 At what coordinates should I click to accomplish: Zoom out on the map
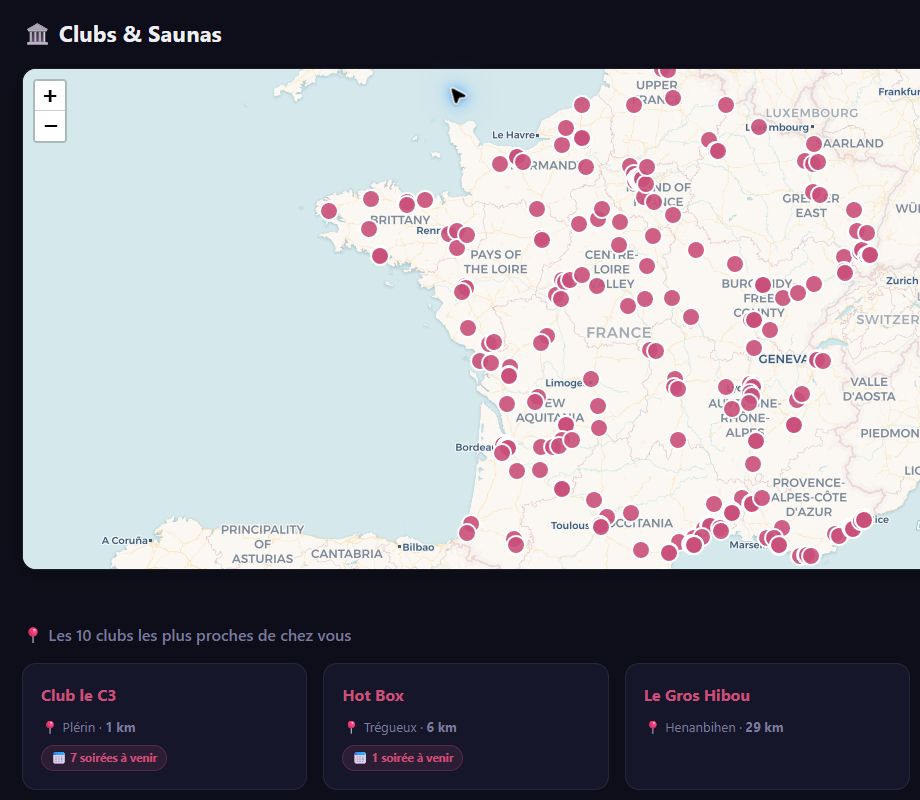(50, 126)
